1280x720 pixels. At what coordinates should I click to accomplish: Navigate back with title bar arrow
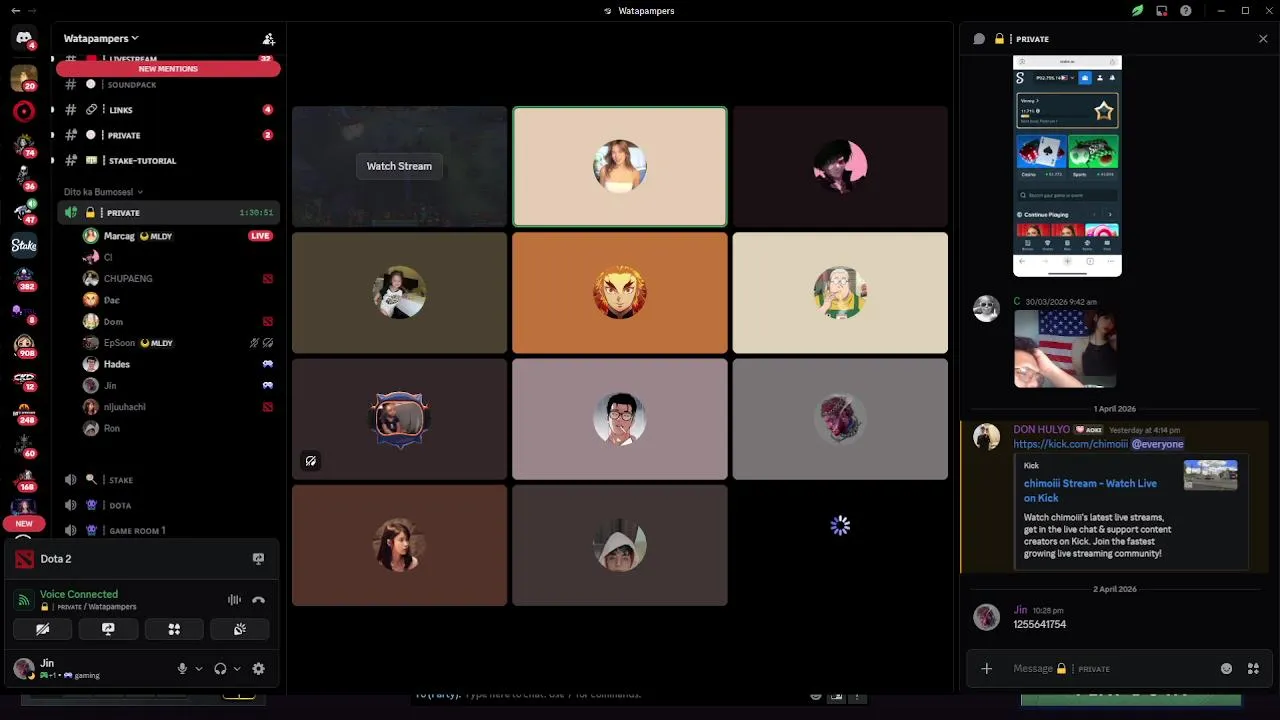click(15, 11)
